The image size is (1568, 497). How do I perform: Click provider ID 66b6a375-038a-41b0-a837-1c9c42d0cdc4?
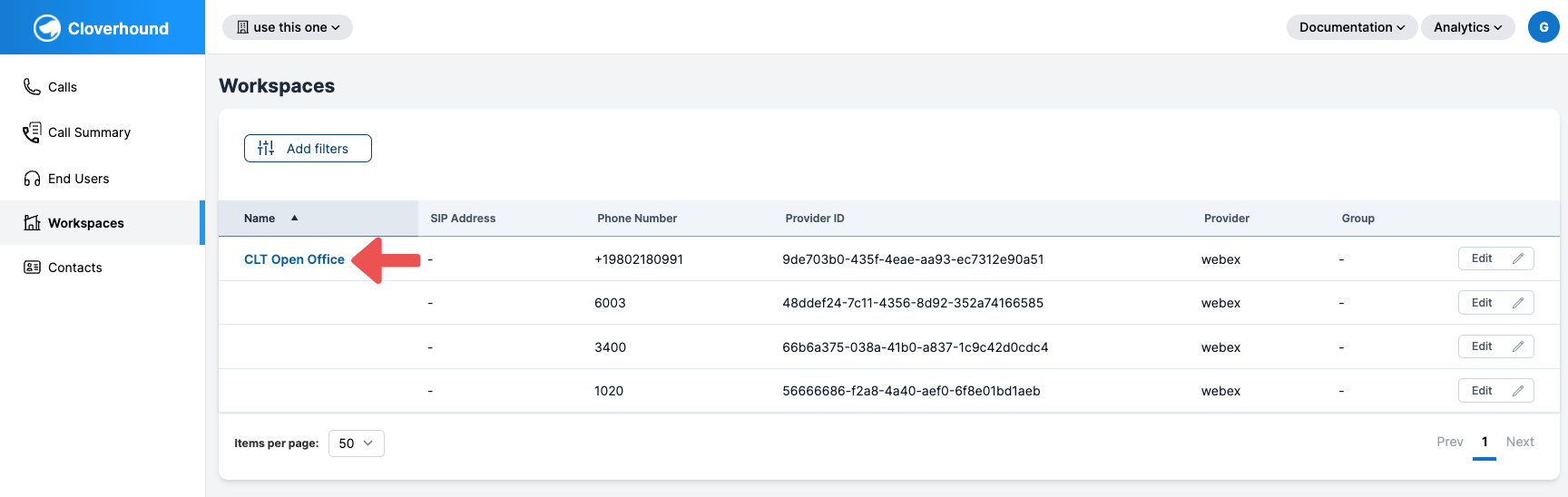[916, 347]
